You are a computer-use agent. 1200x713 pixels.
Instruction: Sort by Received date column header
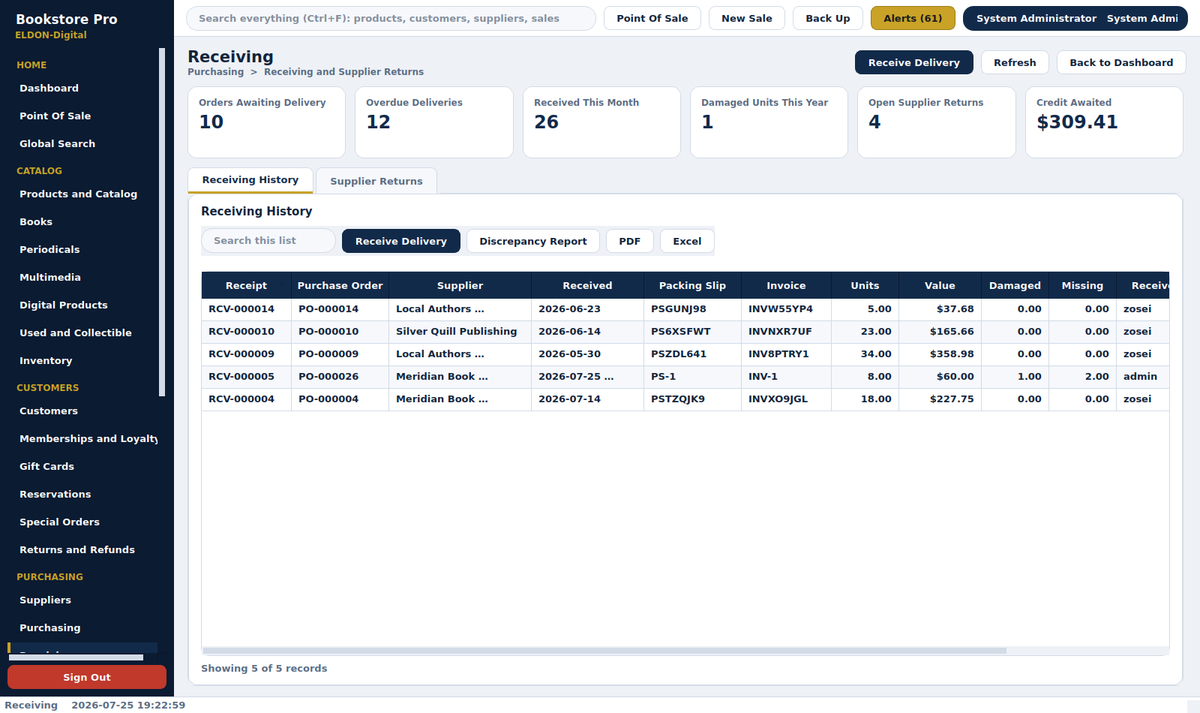point(587,285)
